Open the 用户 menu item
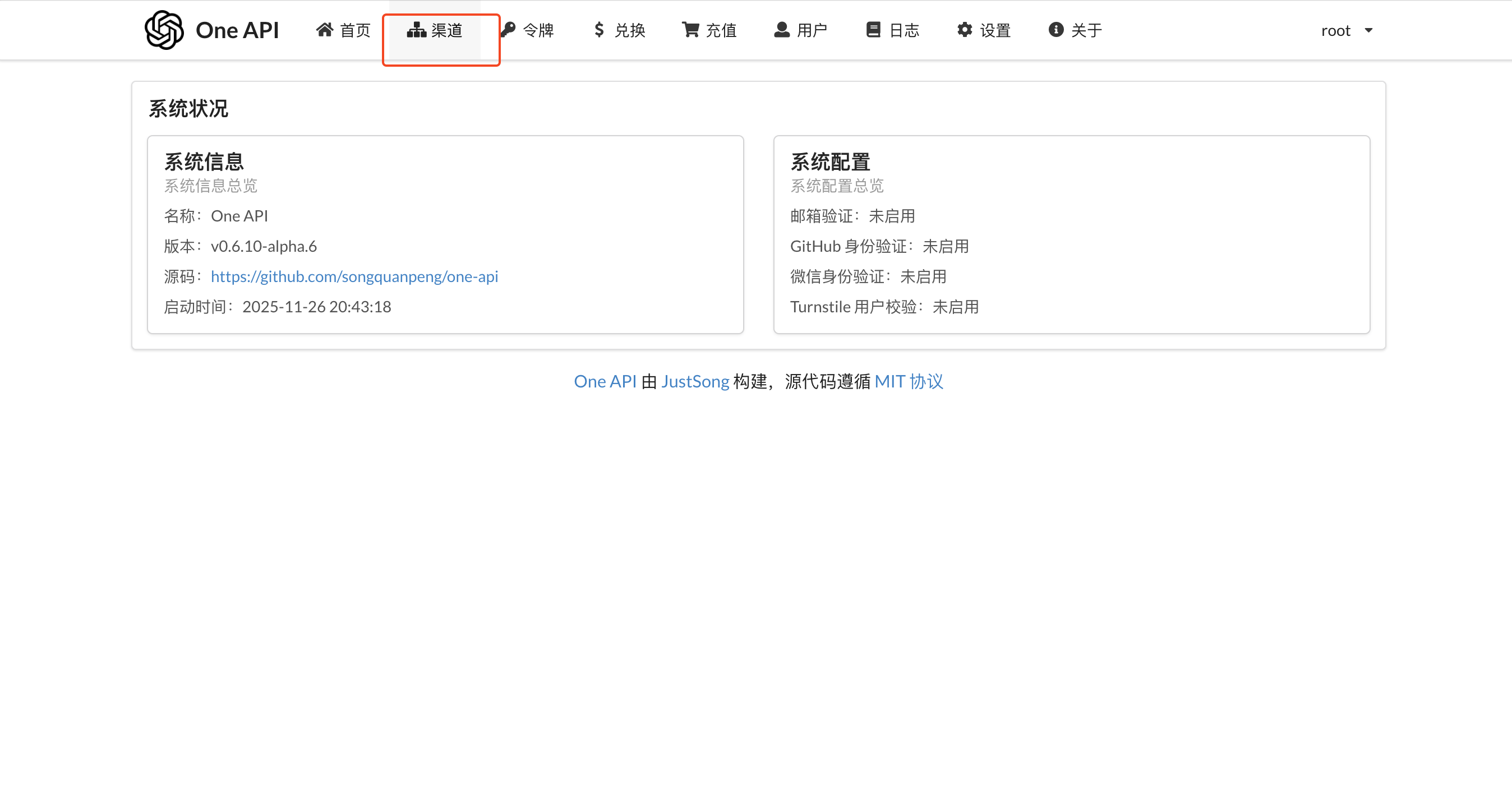 801,30
